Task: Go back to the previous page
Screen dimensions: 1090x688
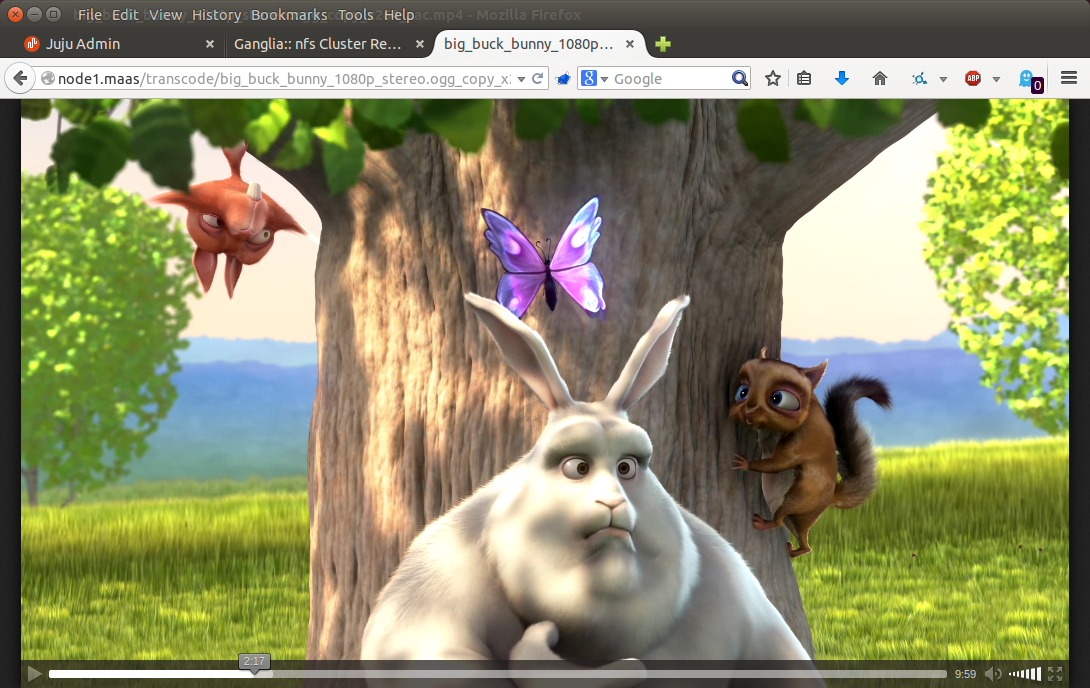Action: [x=20, y=79]
